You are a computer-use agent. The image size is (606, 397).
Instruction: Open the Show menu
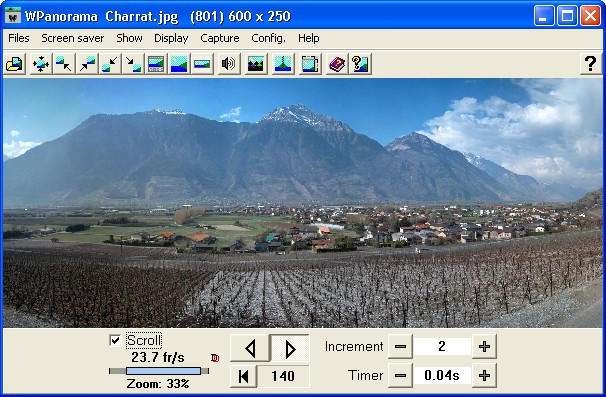pos(129,38)
